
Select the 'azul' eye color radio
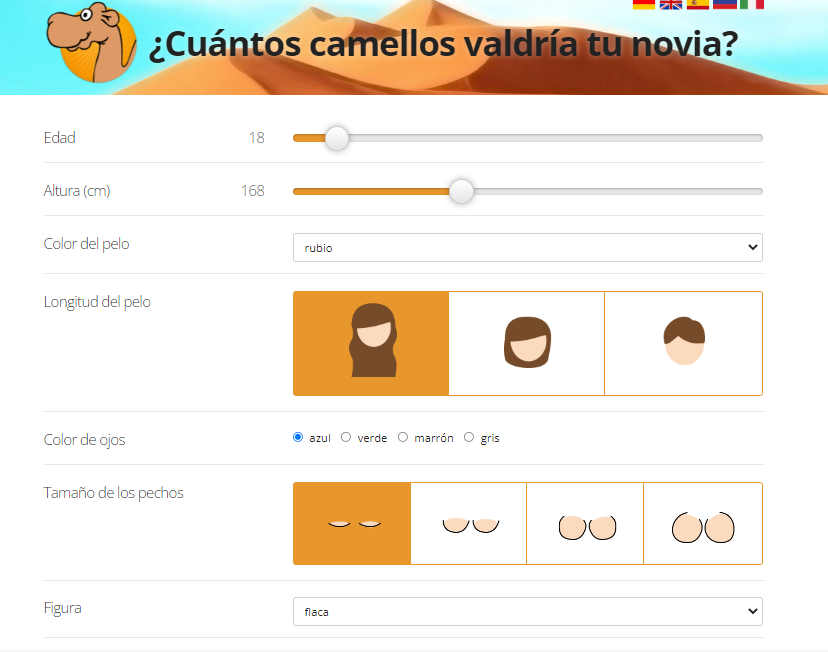[298, 437]
